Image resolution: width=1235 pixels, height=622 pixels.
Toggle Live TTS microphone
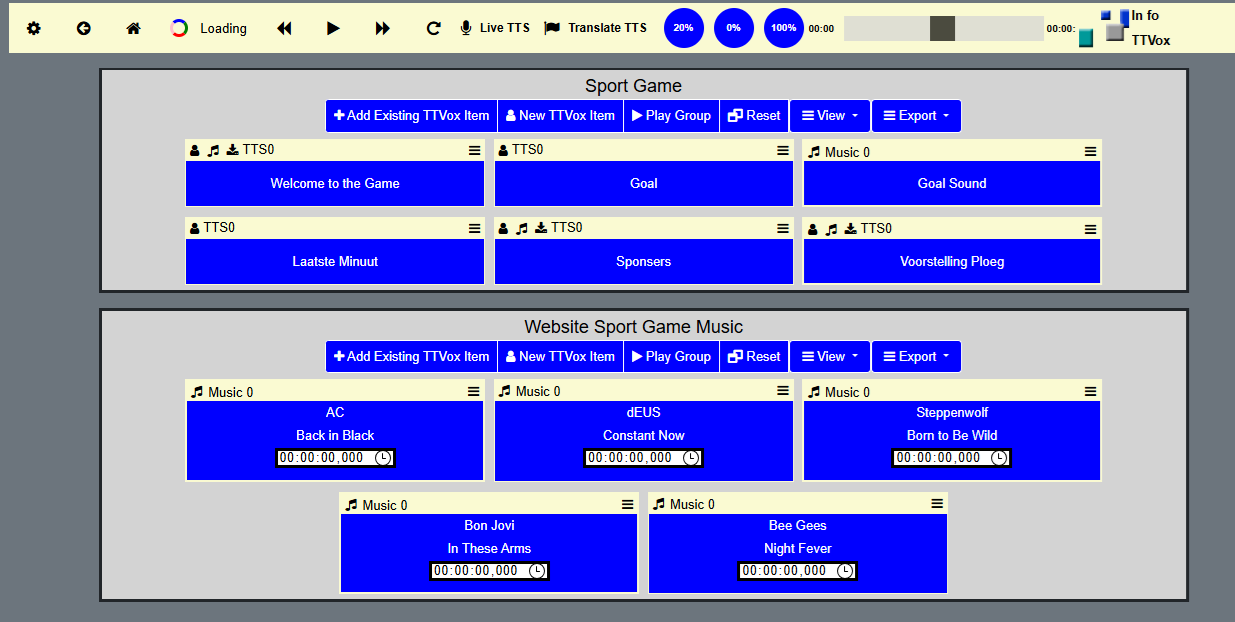(x=494, y=28)
